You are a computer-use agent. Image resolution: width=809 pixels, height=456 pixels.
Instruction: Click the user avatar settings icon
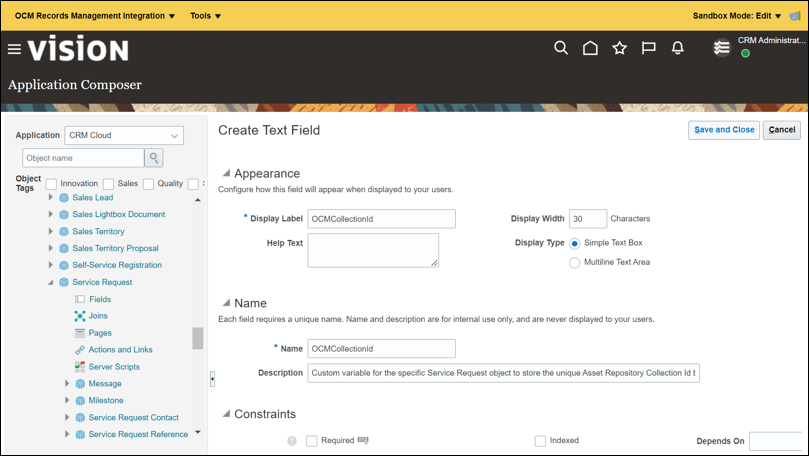pos(721,48)
